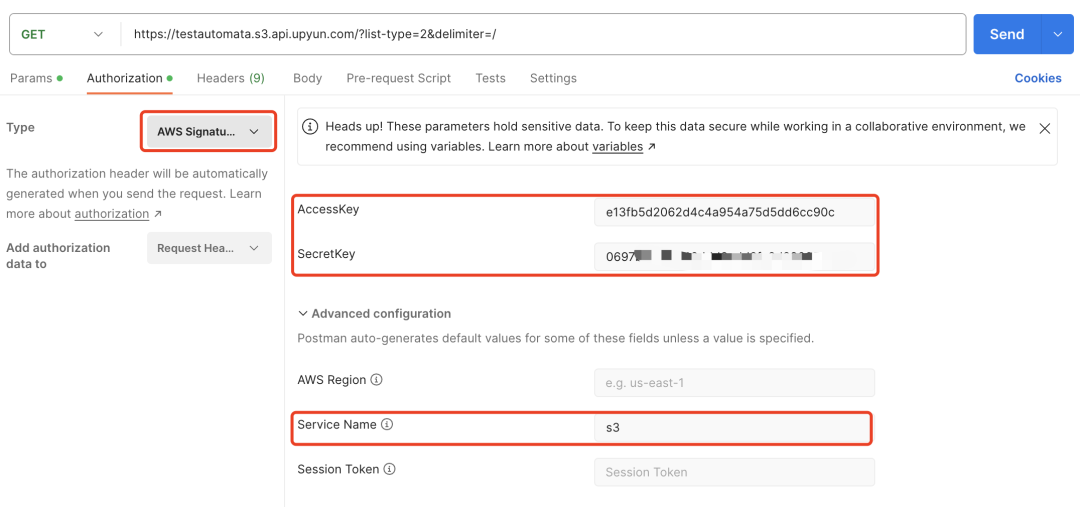Click the info icon in Heads up banner
This screenshot has width=1080, height=507.
tap(311, 127)
